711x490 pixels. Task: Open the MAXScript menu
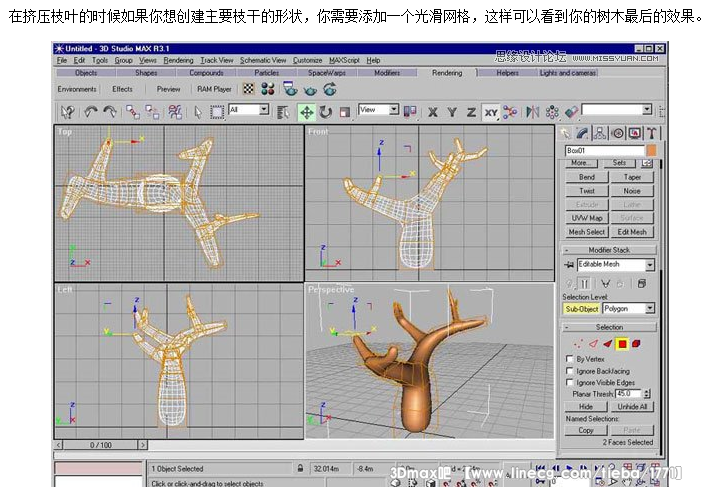pos(344,60)
